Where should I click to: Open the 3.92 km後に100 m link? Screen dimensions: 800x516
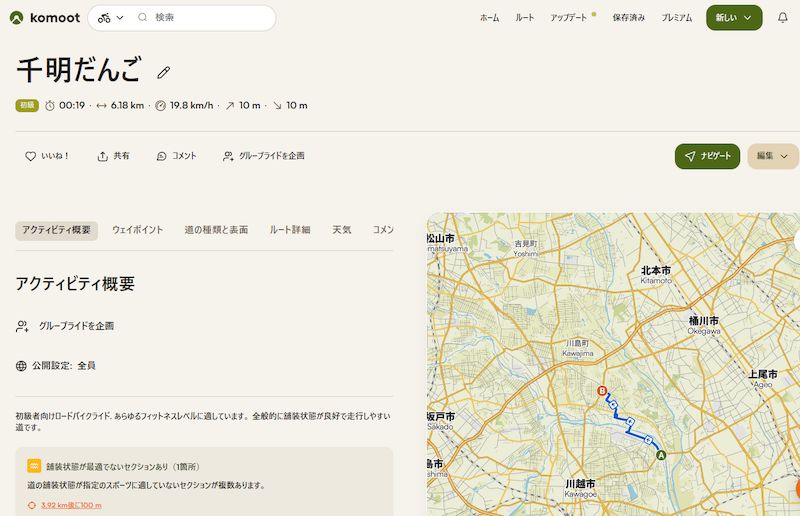click(x=71, y=505)
